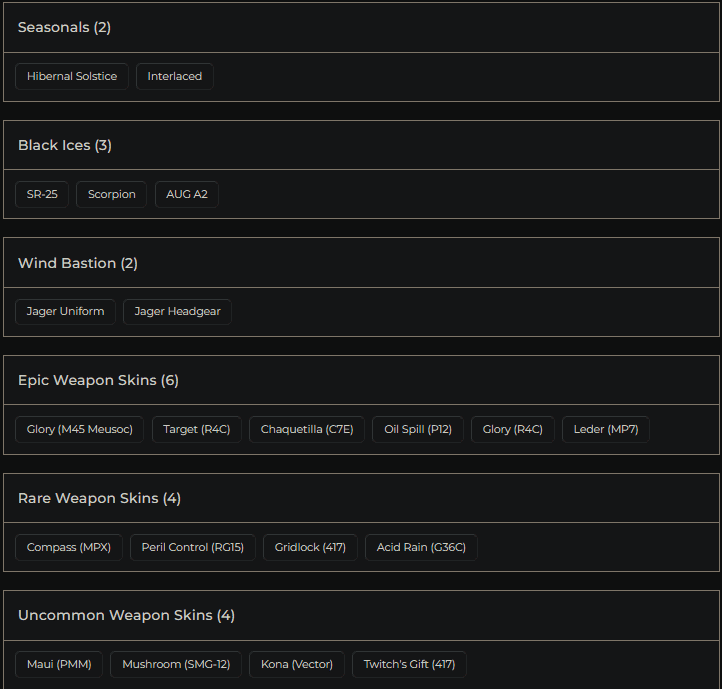Click the Compass (MPX) rare skin
Image resolution: width=722 pixels, height=689 pixels.
(x=69, y=548)
